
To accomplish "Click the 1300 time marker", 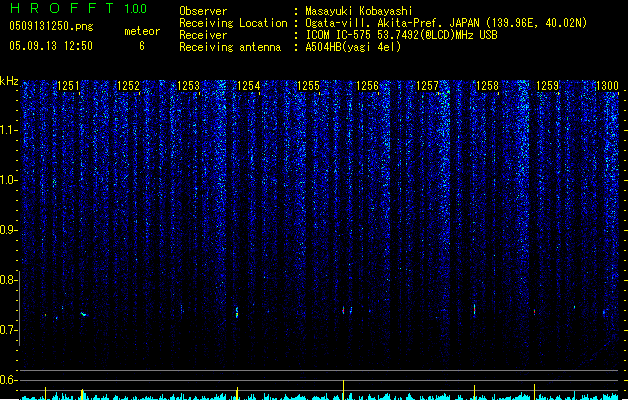I will 607,86.
